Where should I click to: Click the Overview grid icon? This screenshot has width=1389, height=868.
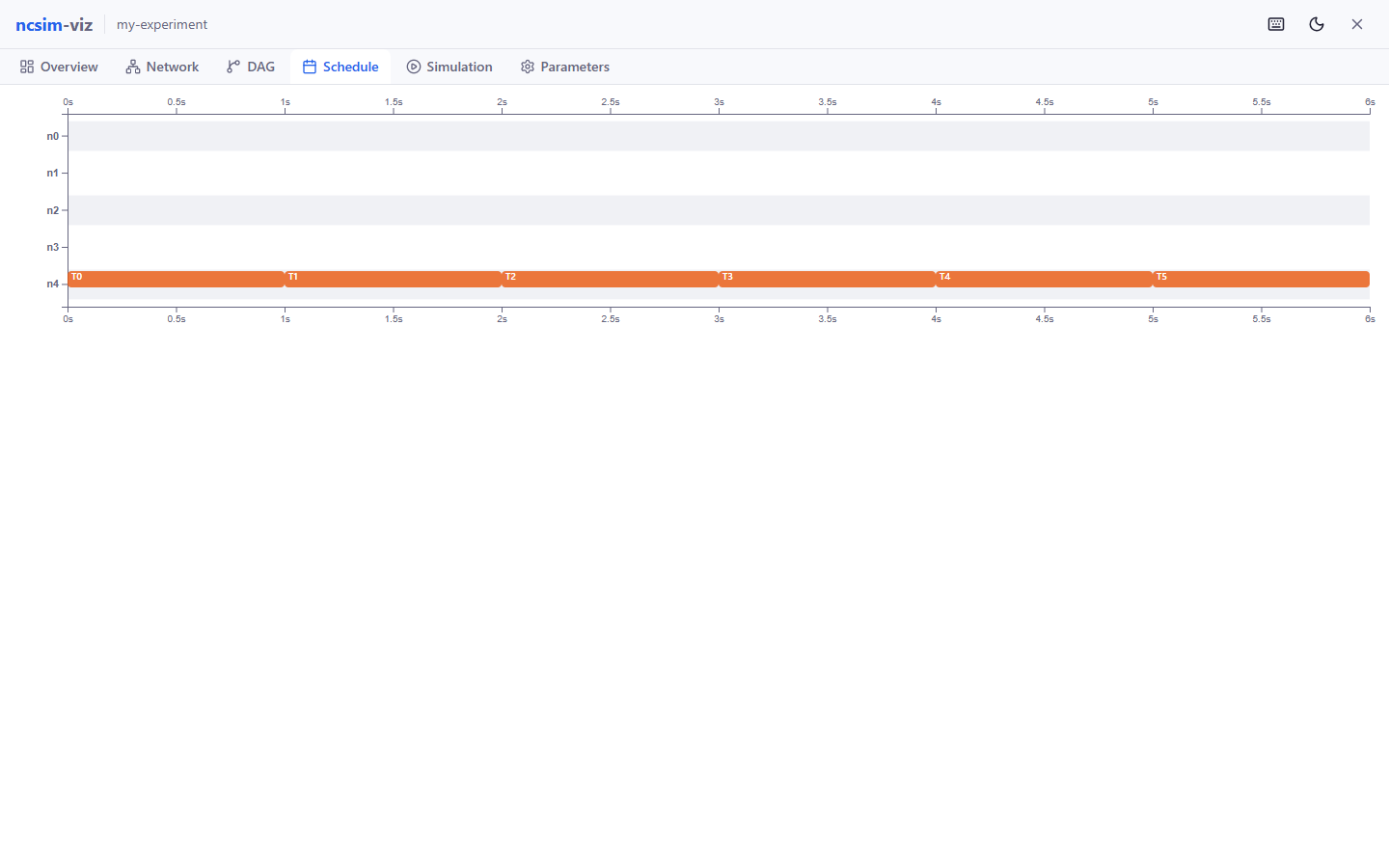[x=27, y=67]
